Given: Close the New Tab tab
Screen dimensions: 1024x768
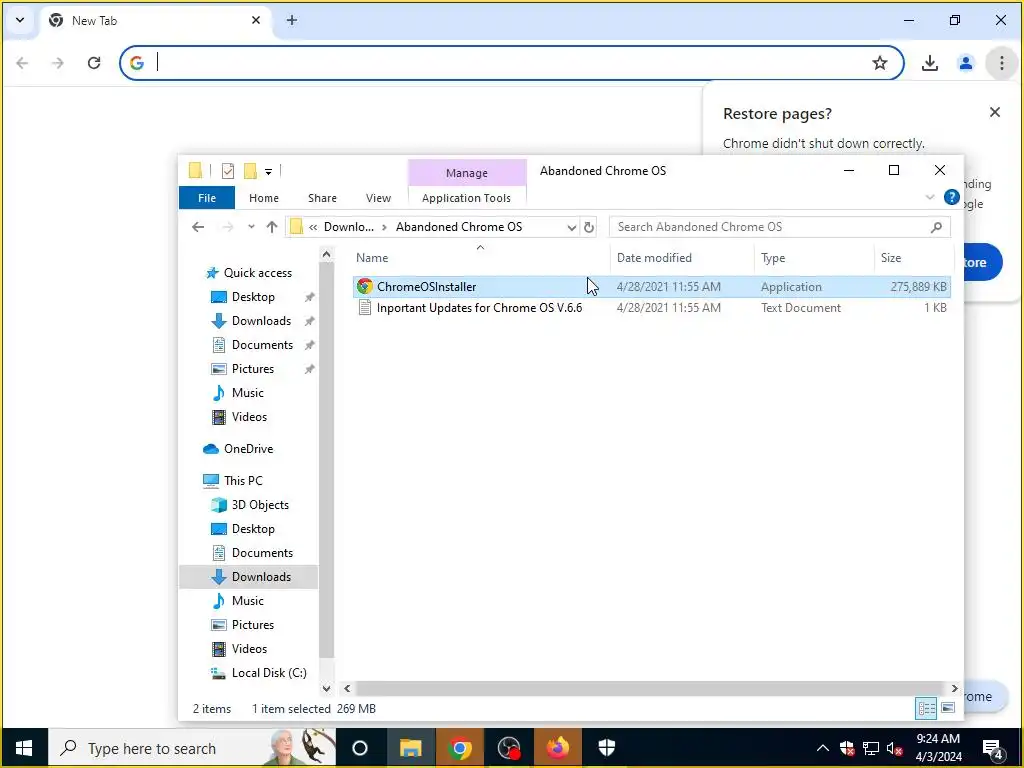Looking at the screenshot, I should 256,20.
